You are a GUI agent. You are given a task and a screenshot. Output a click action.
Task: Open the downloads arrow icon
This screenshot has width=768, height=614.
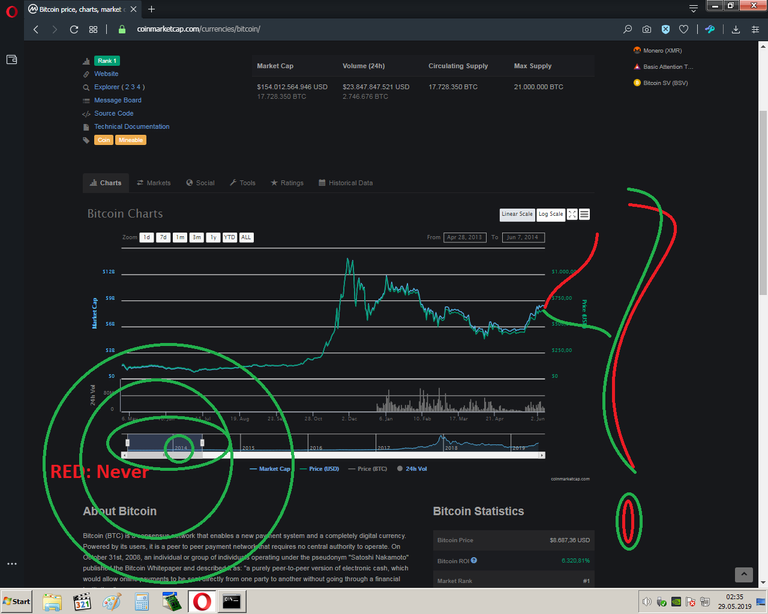tap(736, 29)
